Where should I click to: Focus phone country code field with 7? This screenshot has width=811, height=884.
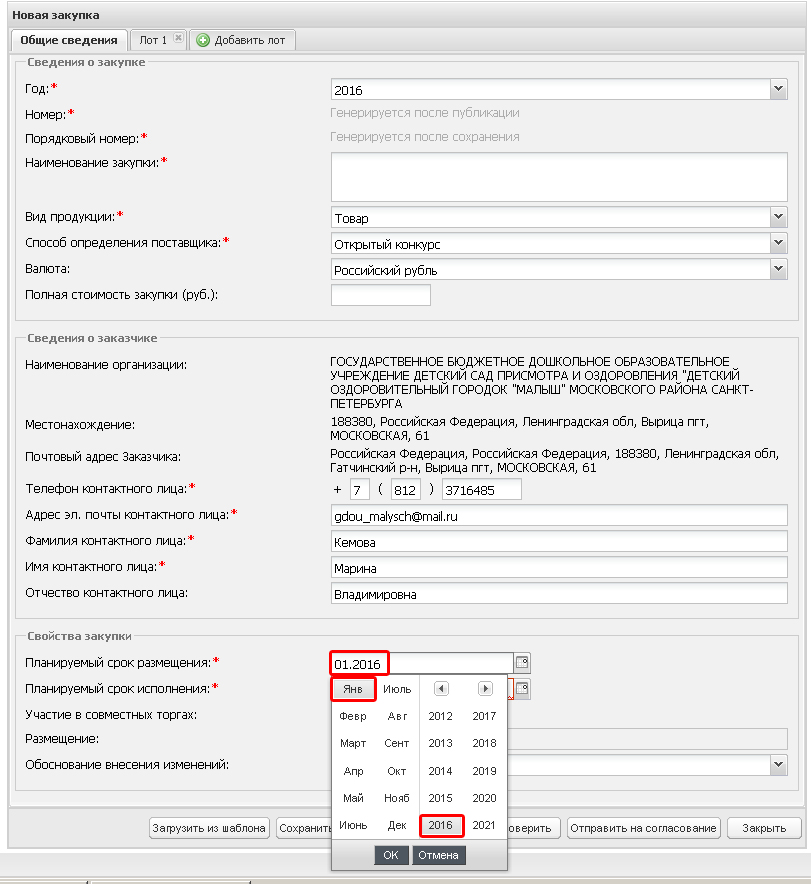(x=360, y=489)
